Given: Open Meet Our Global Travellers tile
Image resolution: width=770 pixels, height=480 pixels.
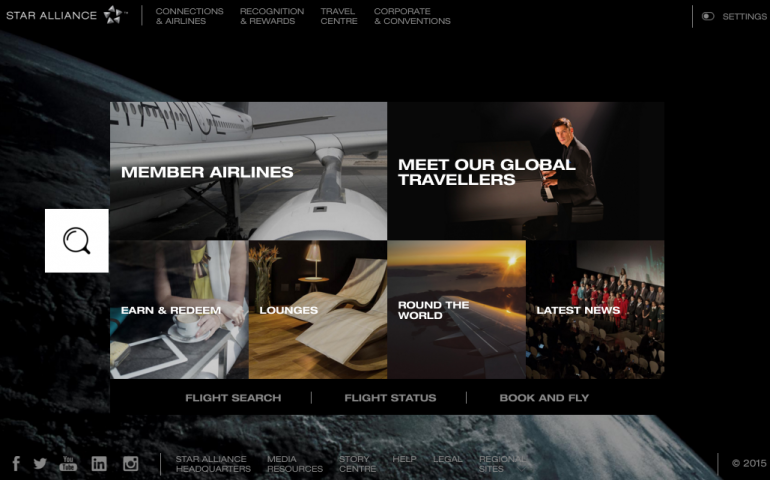Looking at the screenshot, I should coord(526,171).
